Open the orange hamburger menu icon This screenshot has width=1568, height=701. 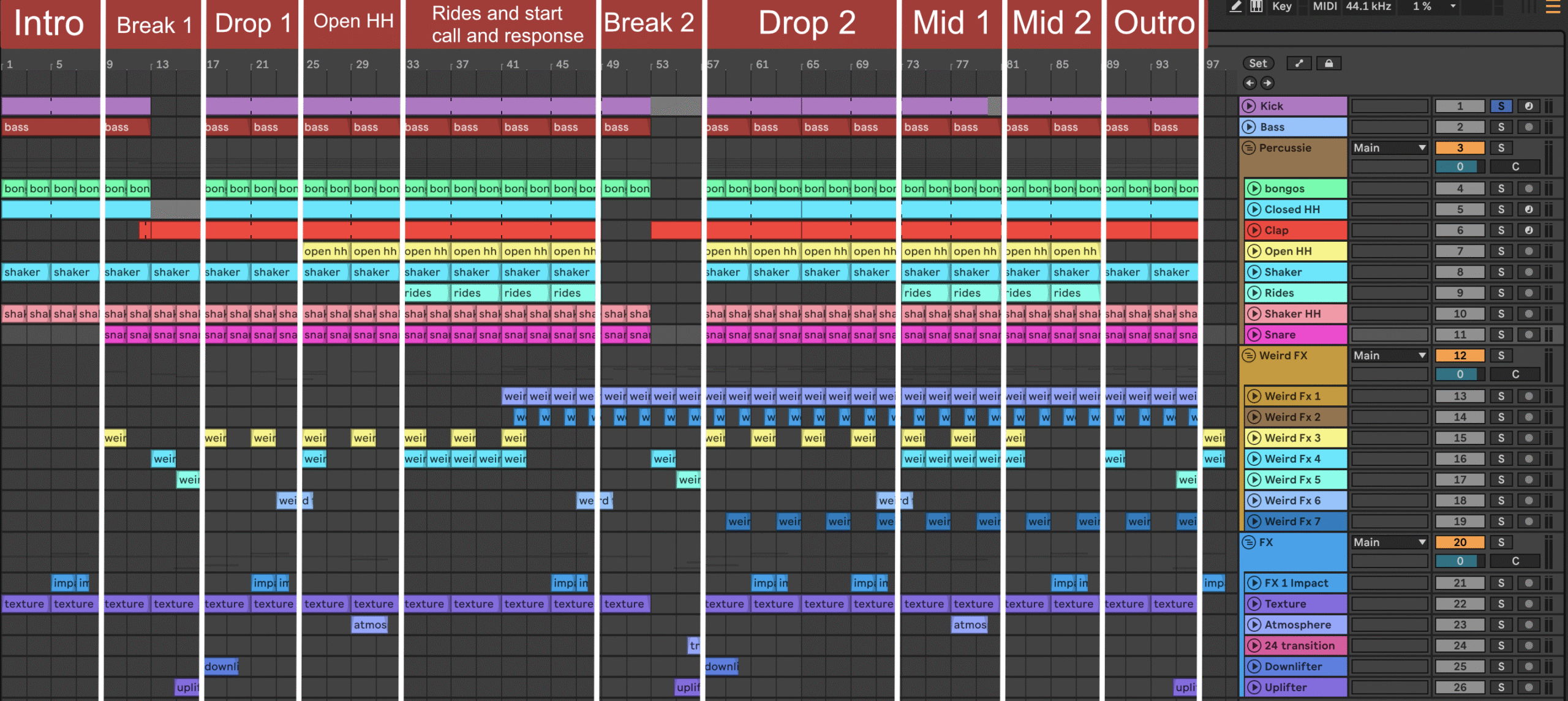coord(1553,7)
